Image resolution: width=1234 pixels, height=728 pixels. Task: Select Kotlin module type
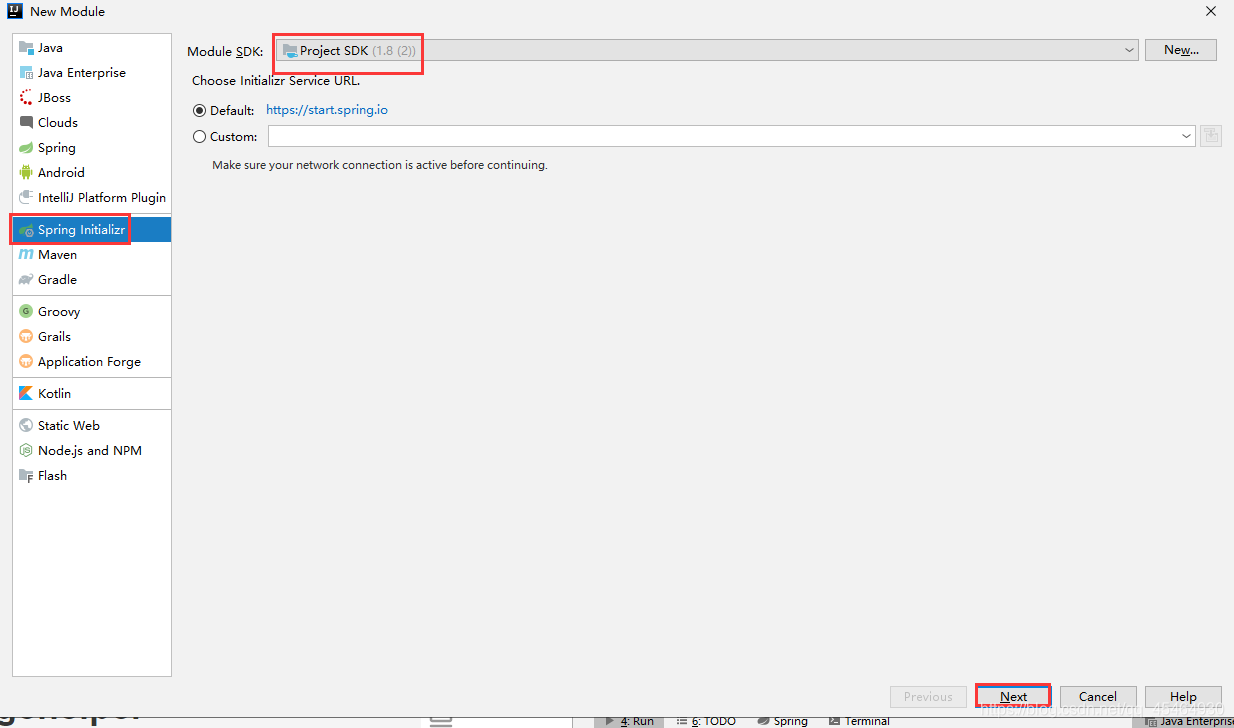(92, 394)
